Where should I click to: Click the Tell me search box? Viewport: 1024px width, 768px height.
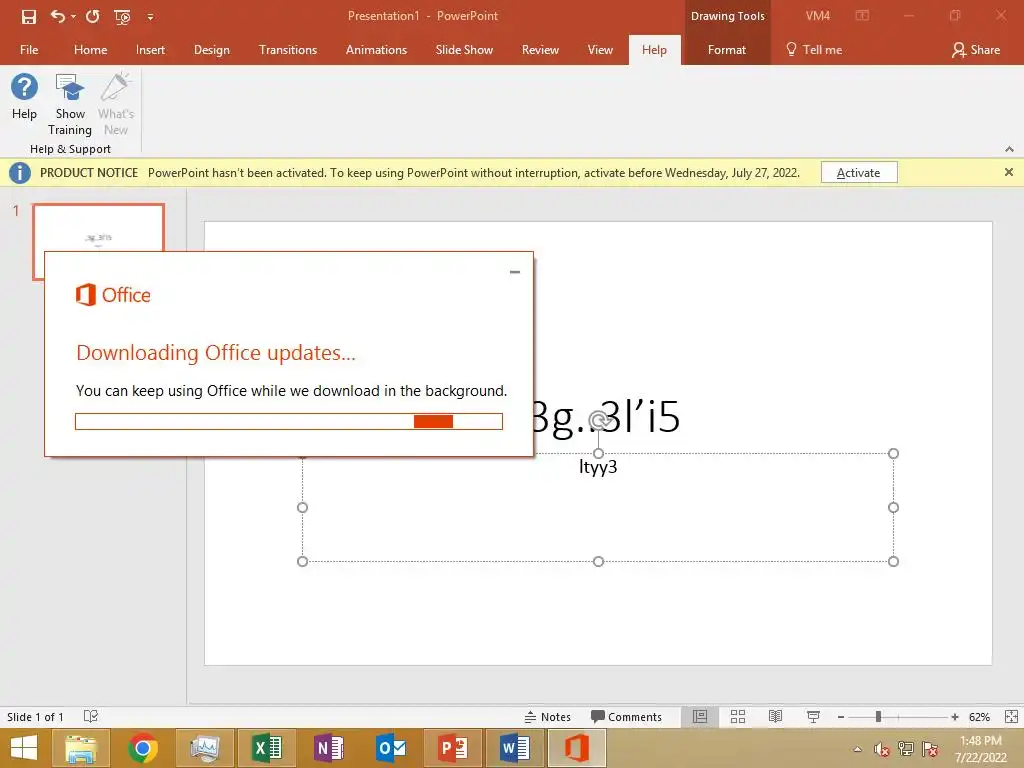814,50
